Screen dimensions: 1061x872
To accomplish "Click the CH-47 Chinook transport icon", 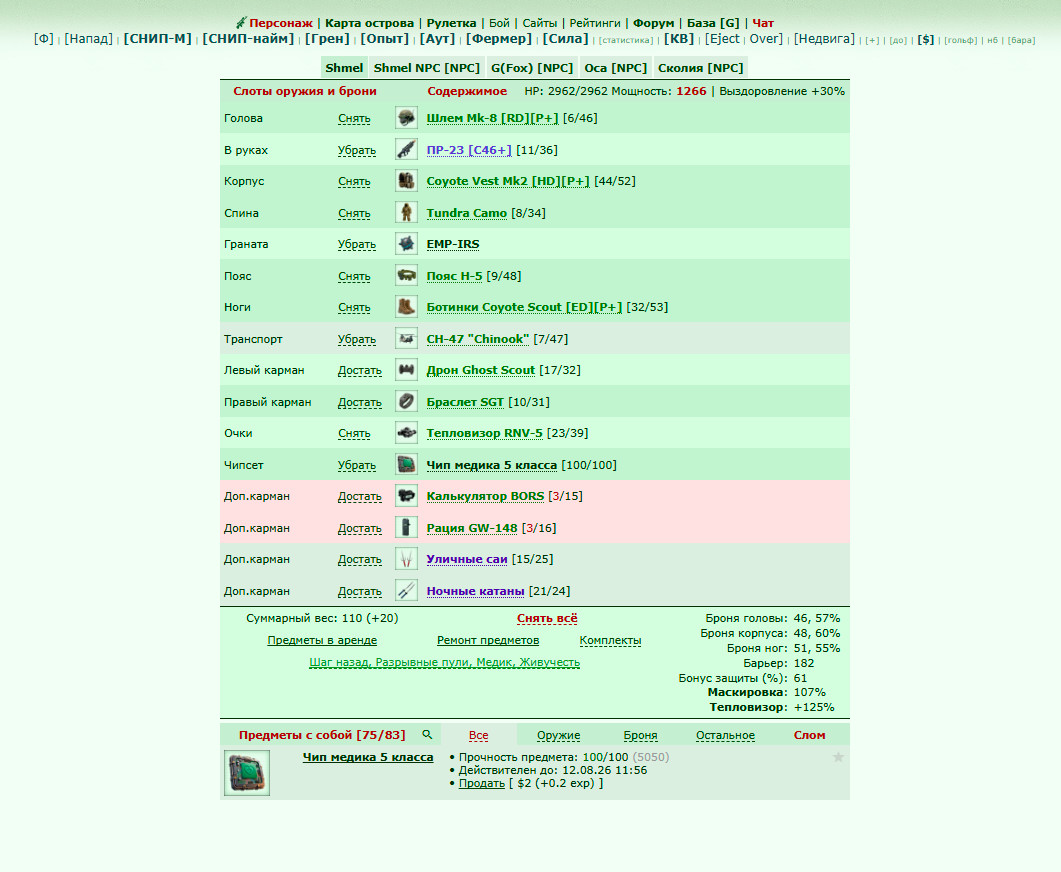I will [406, 338].
